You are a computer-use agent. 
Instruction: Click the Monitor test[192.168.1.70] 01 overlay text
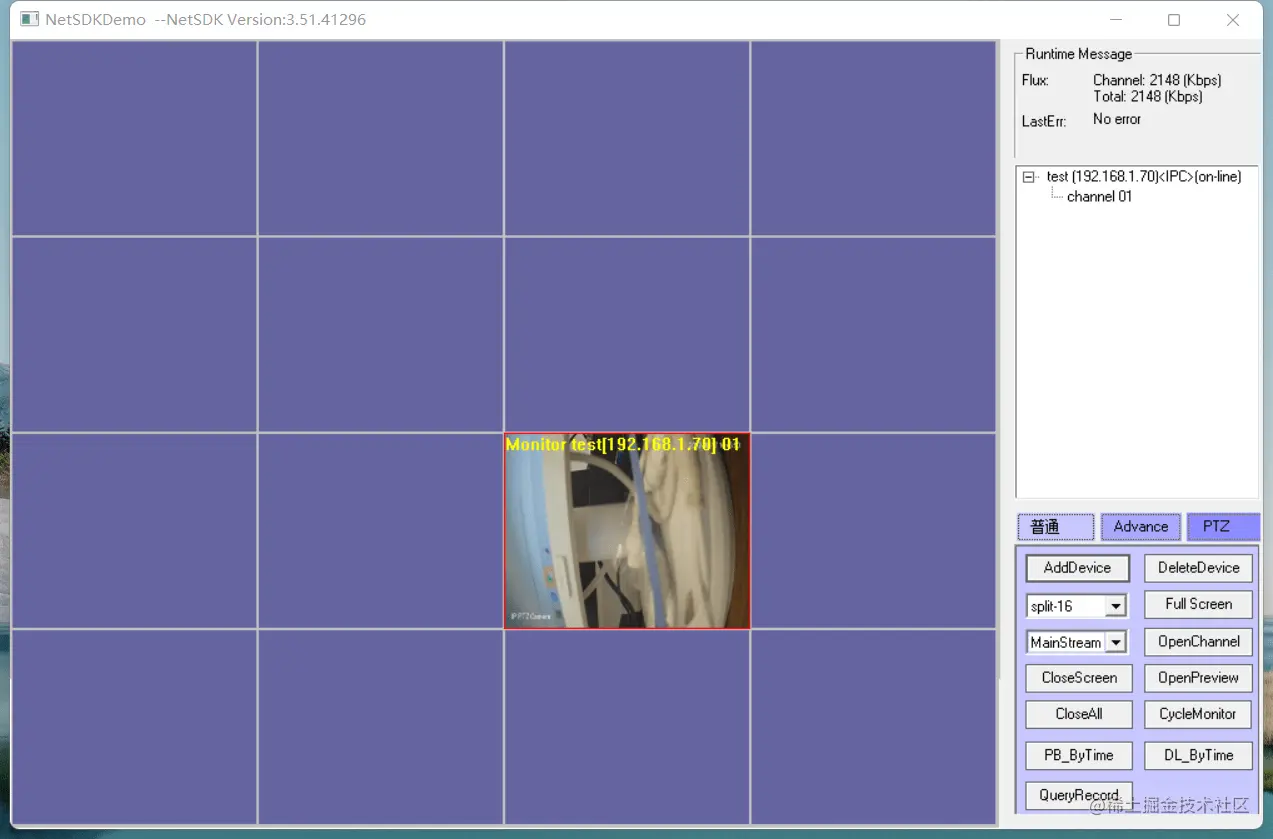623,444
